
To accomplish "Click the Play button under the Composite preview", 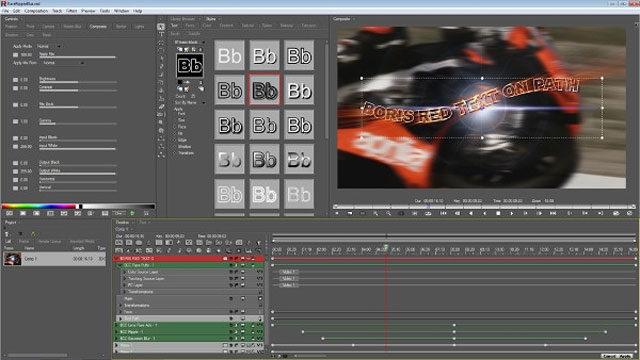I will coord(512,213).
